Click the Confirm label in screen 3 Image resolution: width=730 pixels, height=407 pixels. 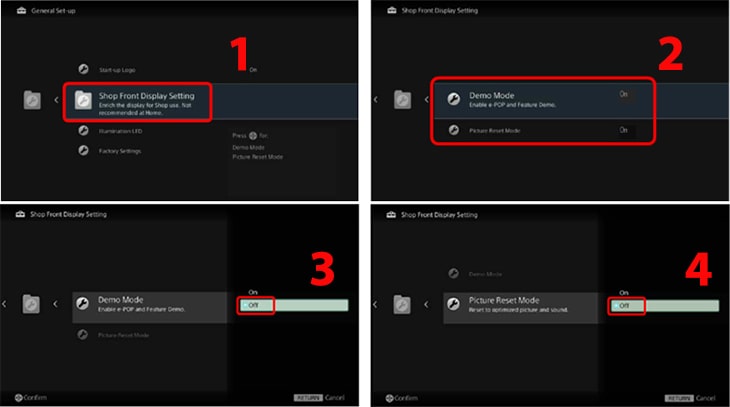coord(35,398)
